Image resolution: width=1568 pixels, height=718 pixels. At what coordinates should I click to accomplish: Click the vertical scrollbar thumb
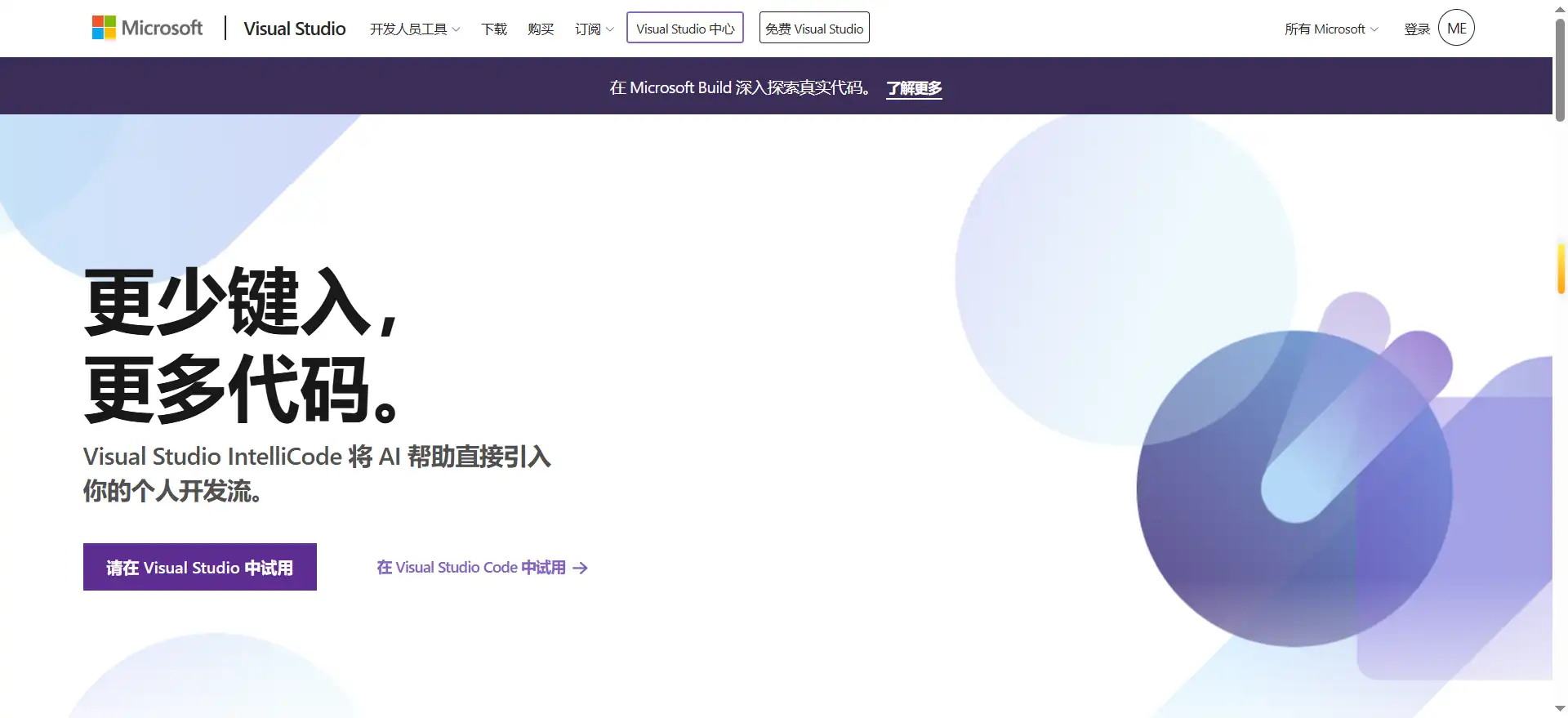(x=1560, y=69)
